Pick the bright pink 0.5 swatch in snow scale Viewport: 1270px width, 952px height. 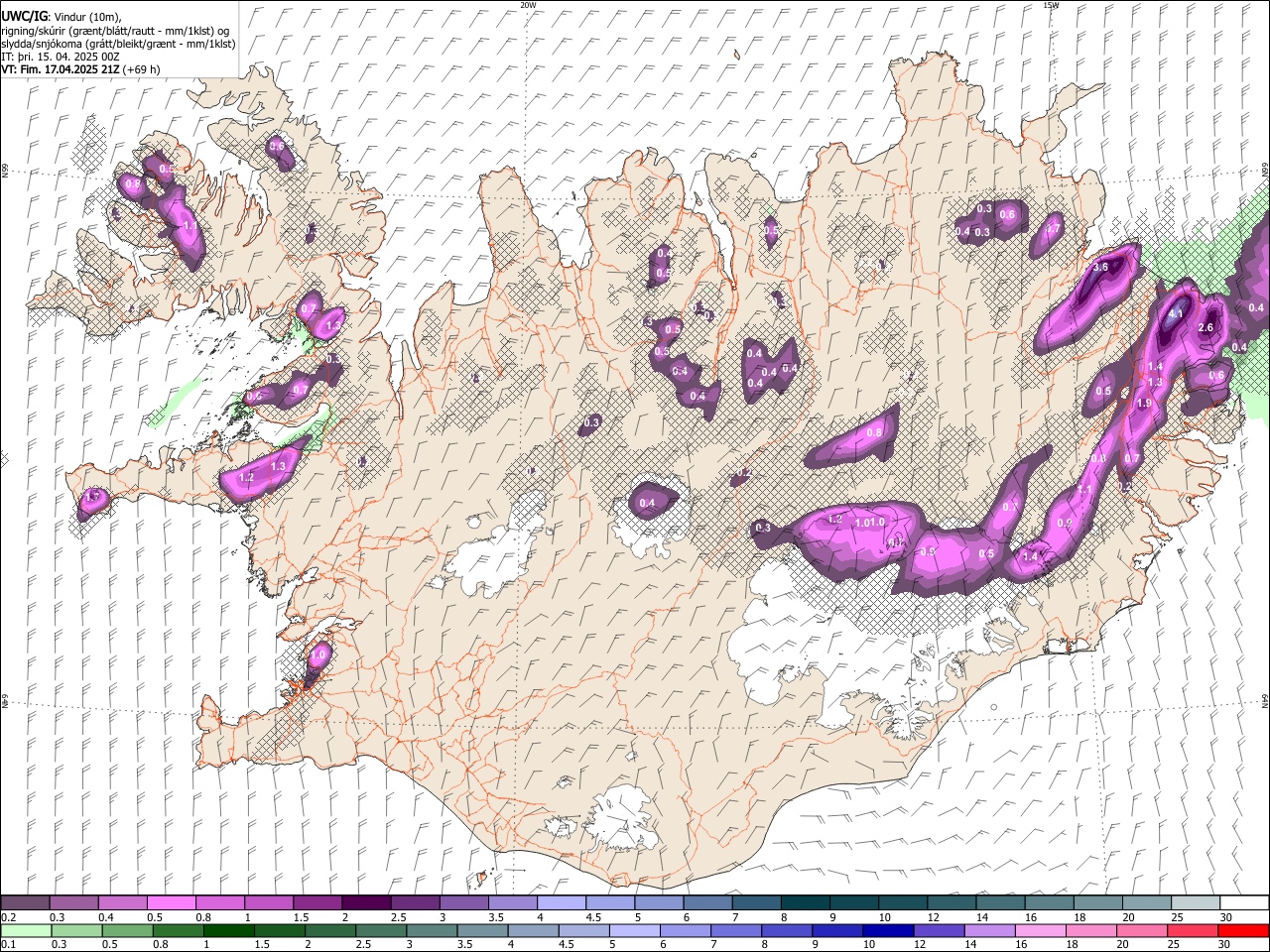pyautogui.click(x=171, y=903)
